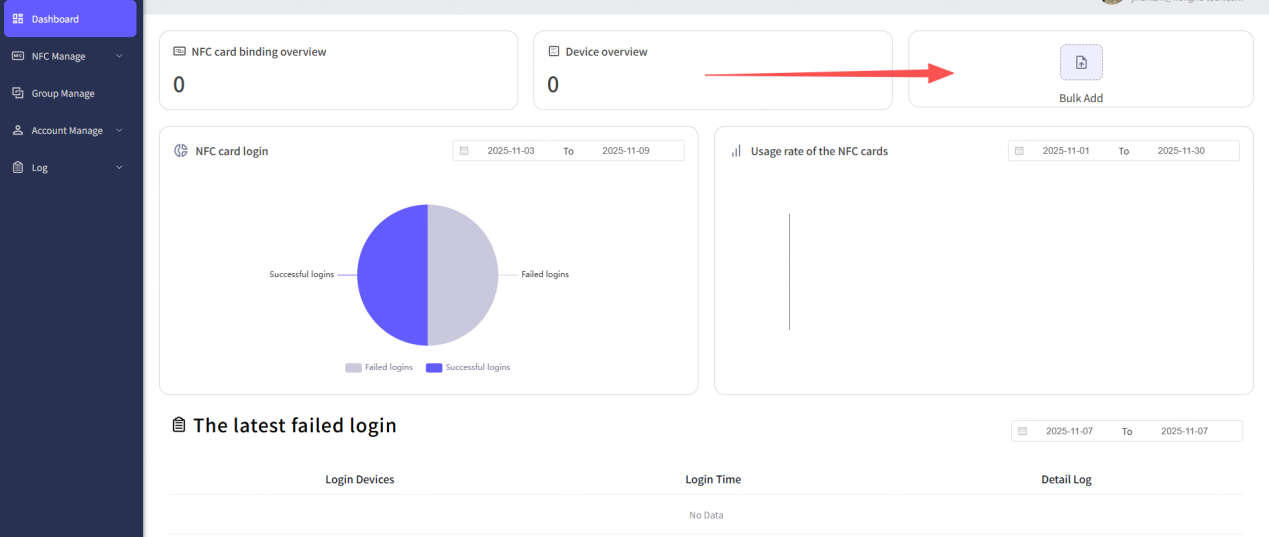1269x537 pixels.
Task: Click calendar icon in Usage rate date range
Action: [1019, 151]
